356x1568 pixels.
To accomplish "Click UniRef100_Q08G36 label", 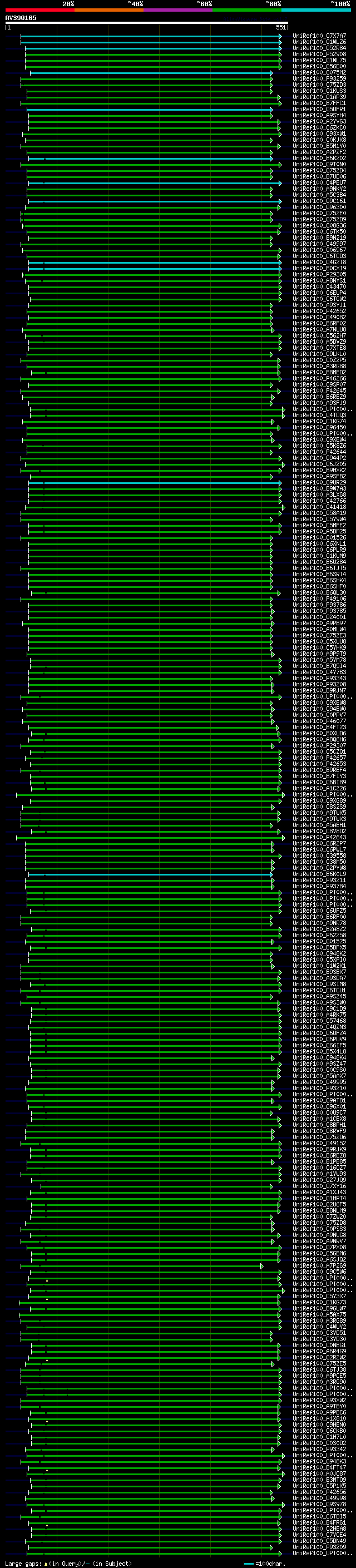I will coord(319,225).
